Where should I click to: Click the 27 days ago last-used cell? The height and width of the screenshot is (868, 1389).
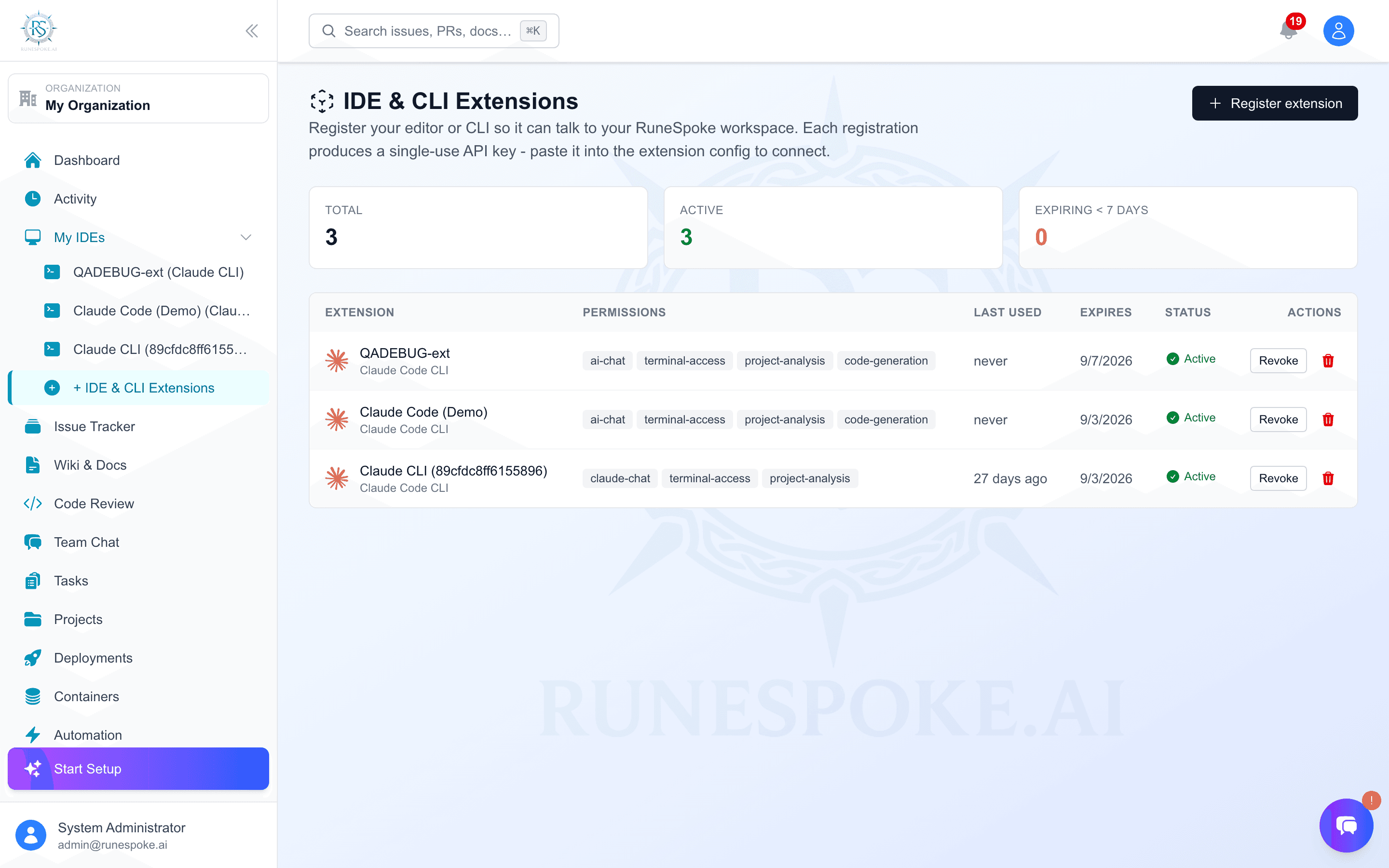(x=1009, y=478)
